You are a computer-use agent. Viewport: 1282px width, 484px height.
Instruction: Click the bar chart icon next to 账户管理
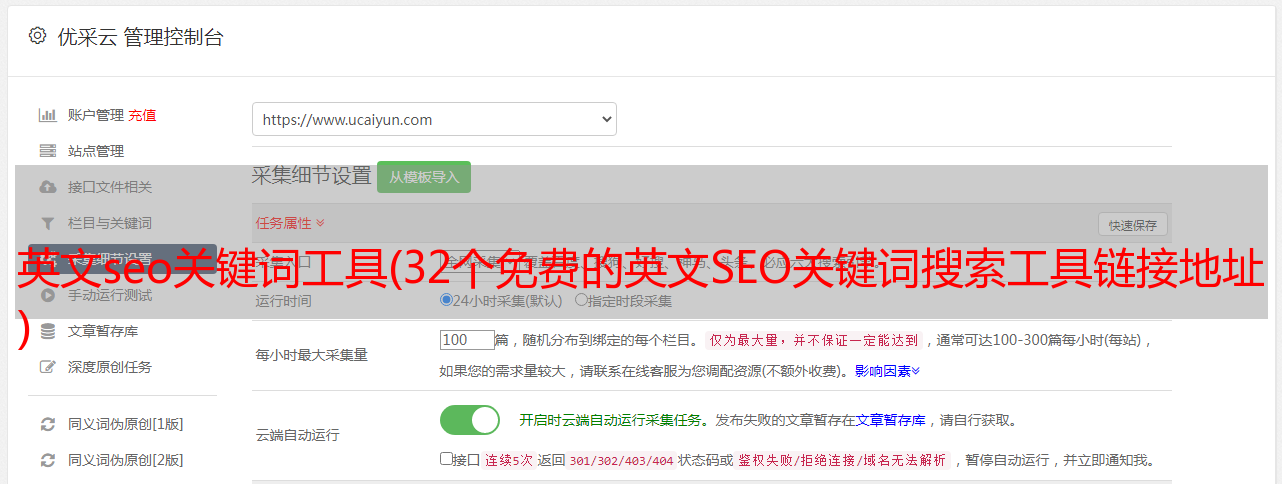pyautogui.click(x=47, y=115)
